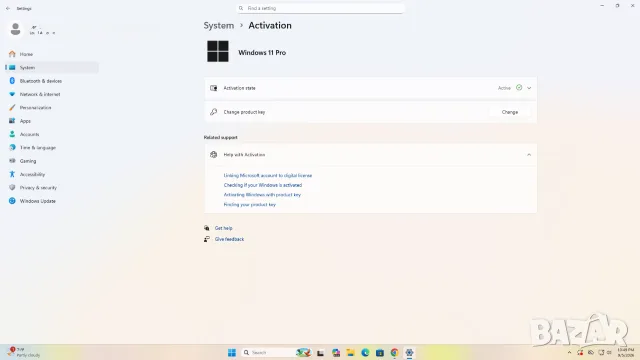
Task: Click the Windows Update sync icon
Action: click(x=12, y=201)
